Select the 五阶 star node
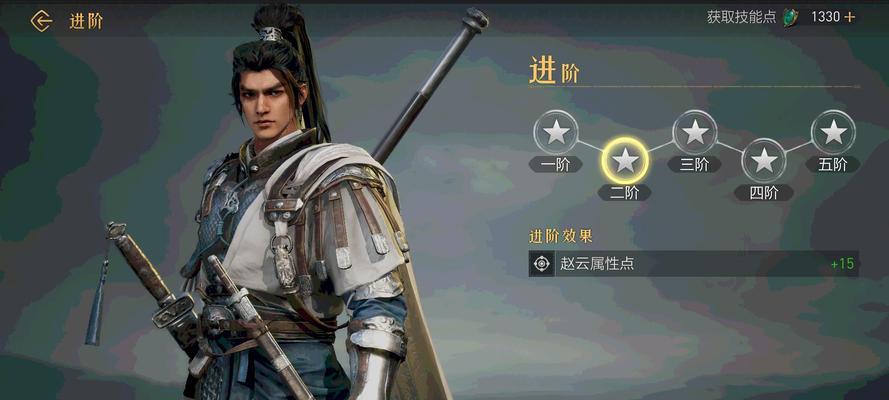 pyautogui.click(x=833, y=132)
